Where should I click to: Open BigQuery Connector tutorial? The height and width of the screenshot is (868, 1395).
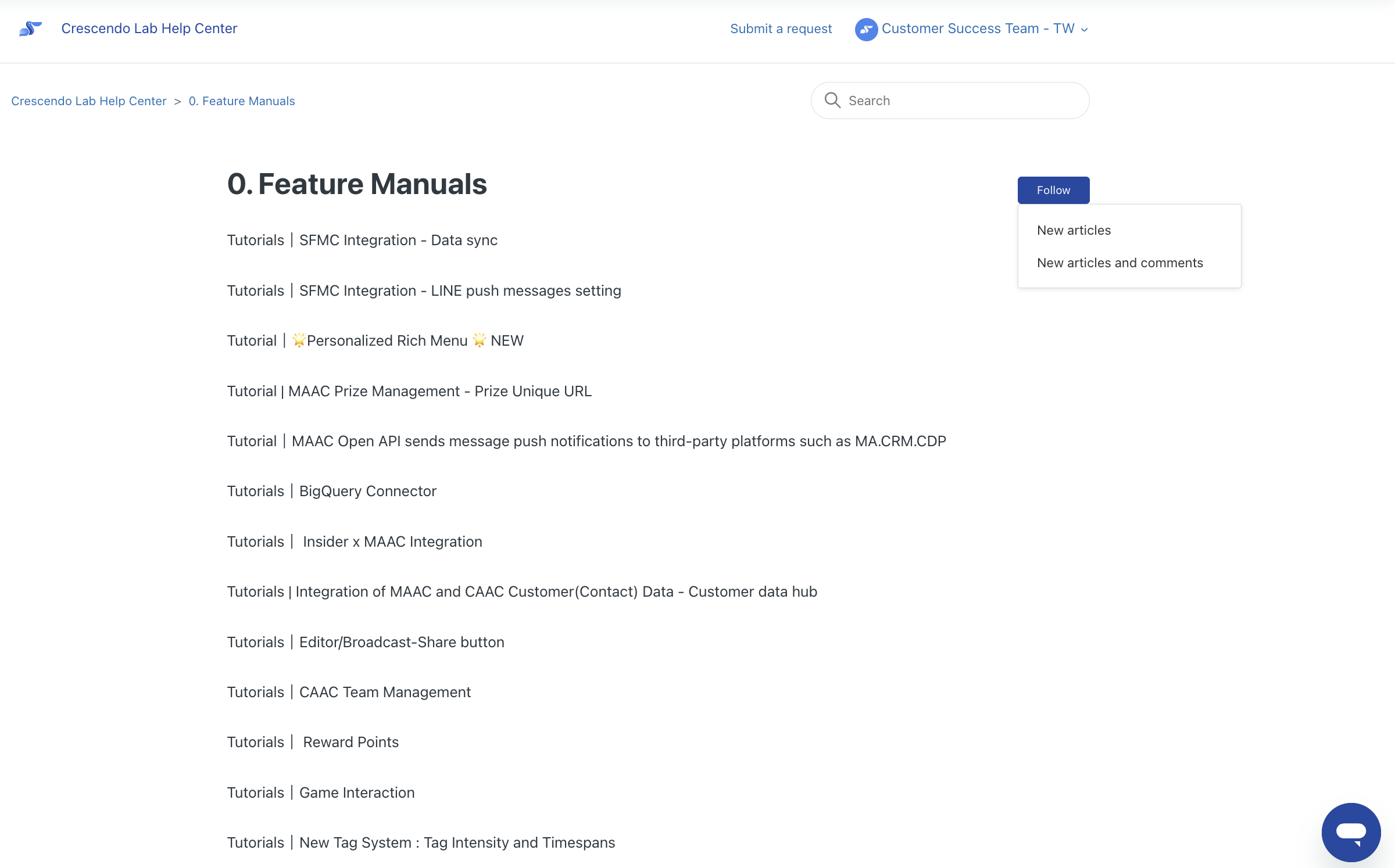point(331,491)
